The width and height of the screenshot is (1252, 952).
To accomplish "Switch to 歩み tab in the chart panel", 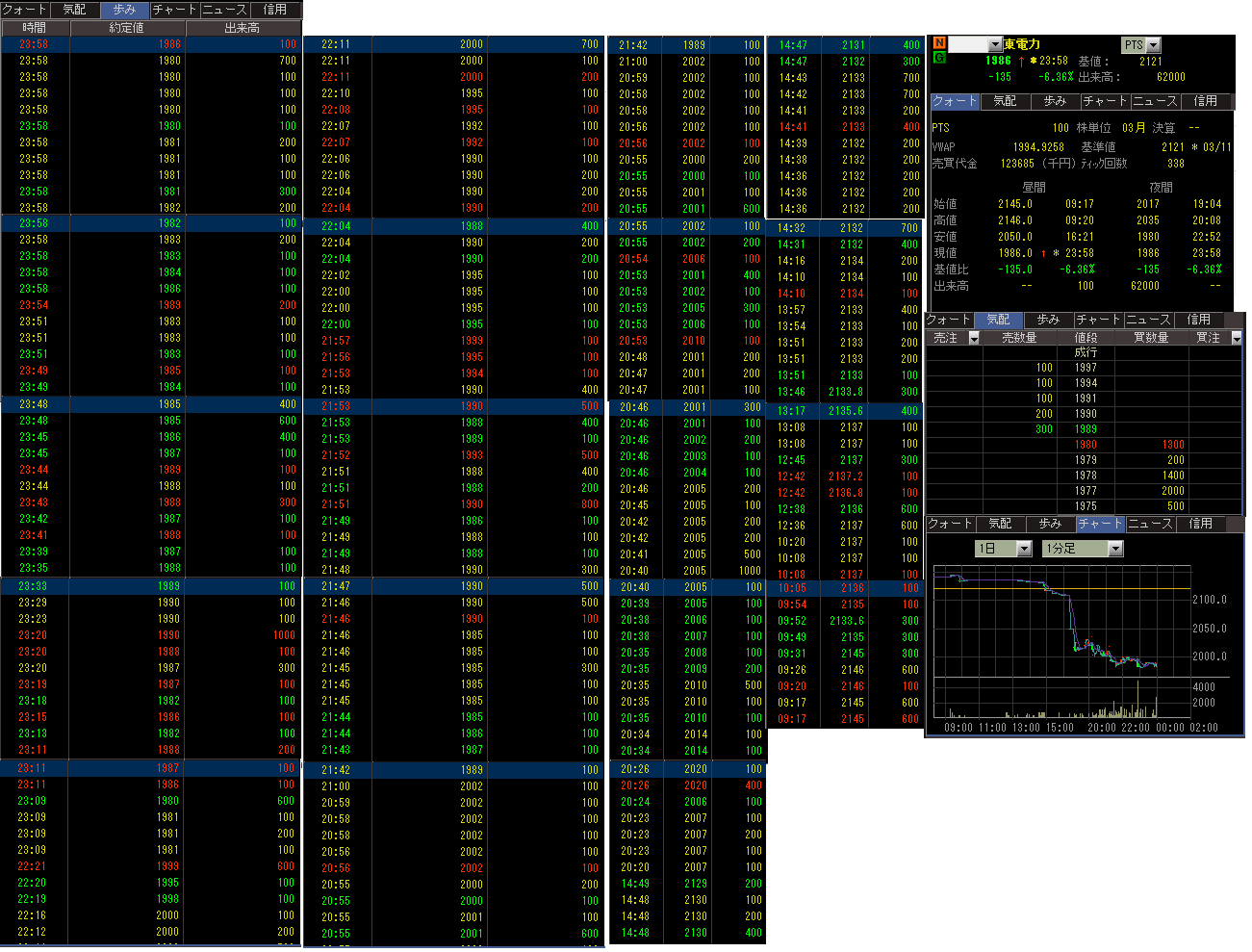I will coord(1050,524).
